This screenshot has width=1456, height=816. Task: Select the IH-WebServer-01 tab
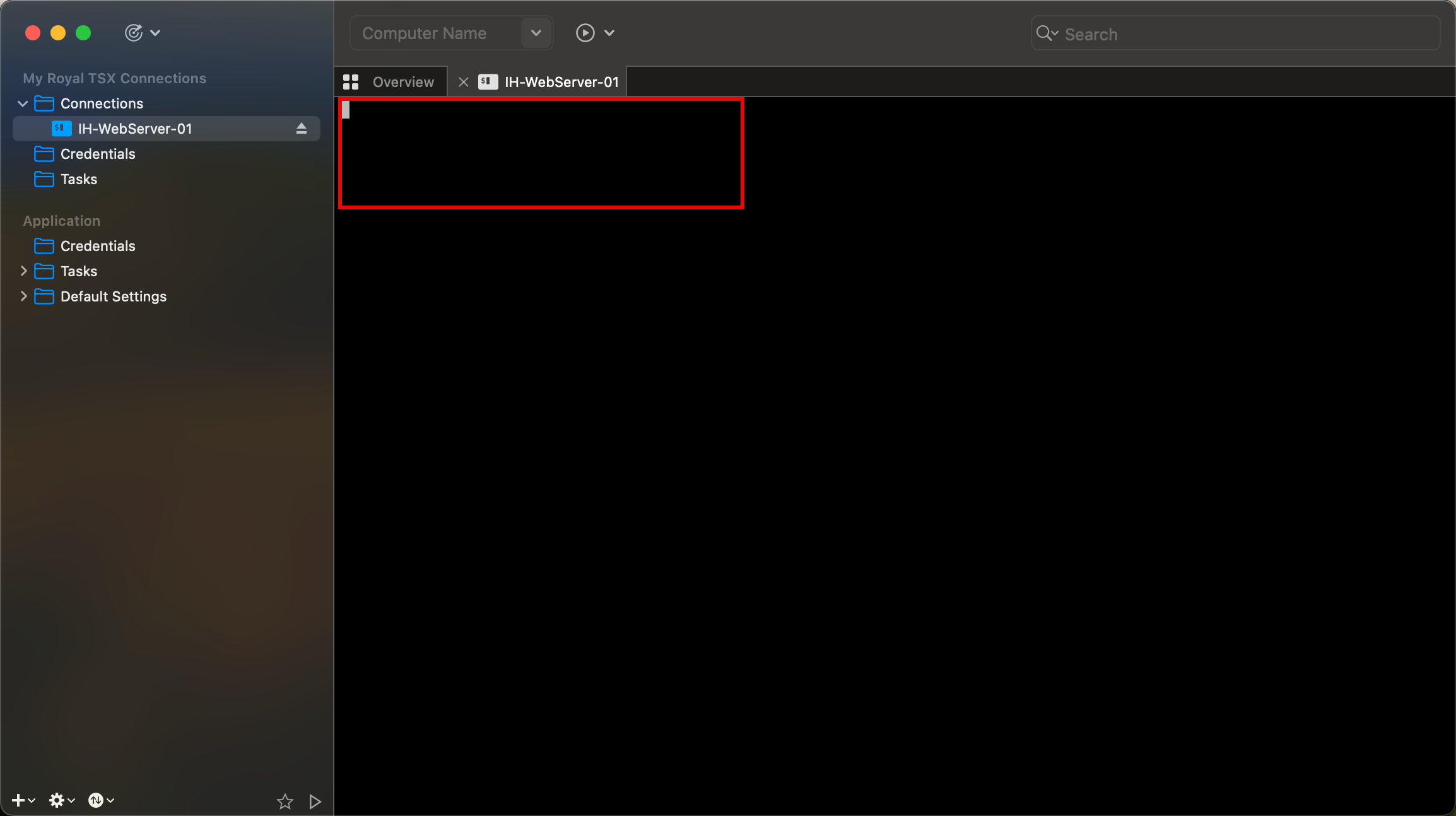click(x=561, y=82)
